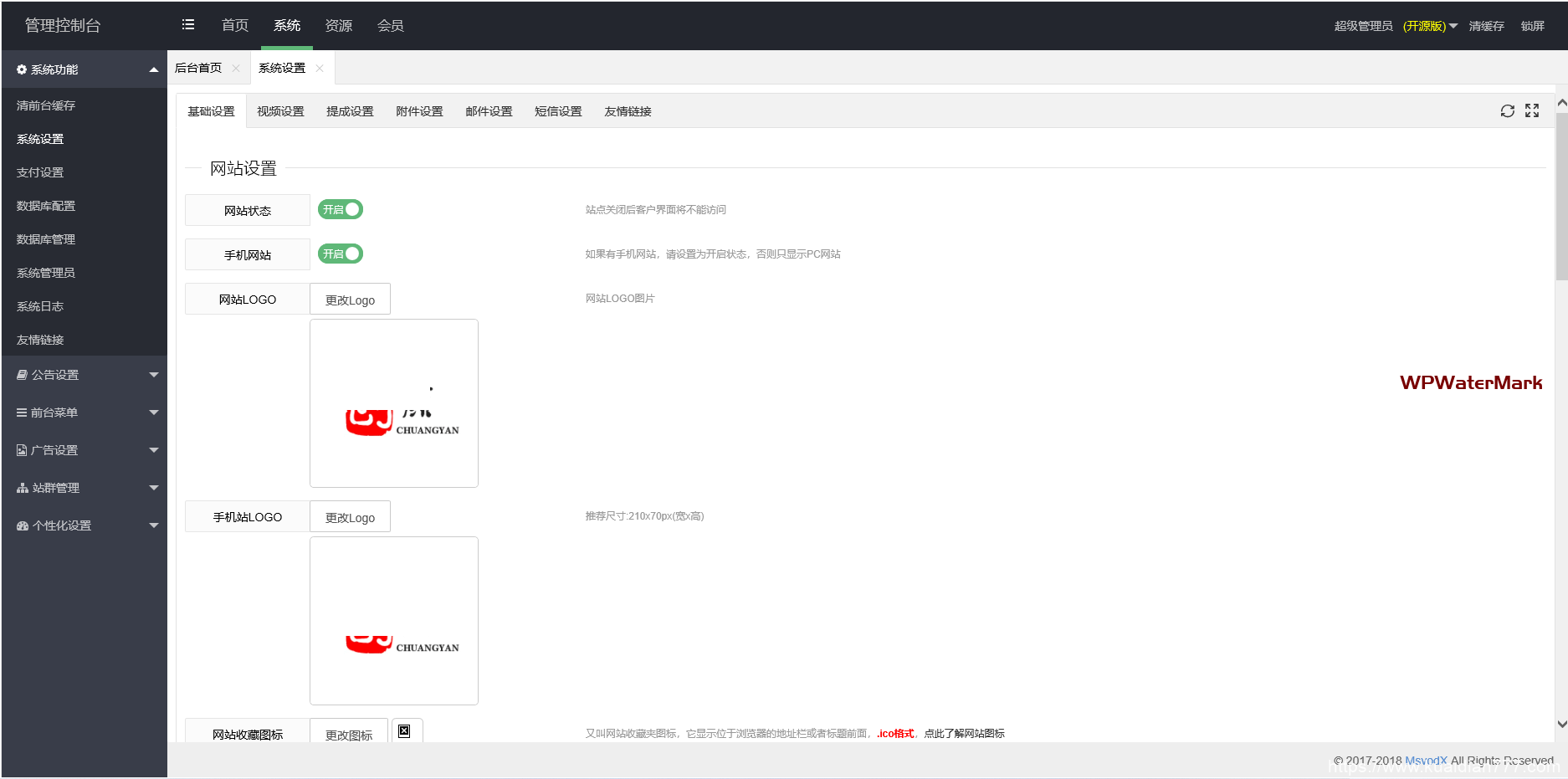The width and height of the screenshot is (1568, 779).
Task: Click the 点此了解网站图标 link
Action: [x=964, y=734]
